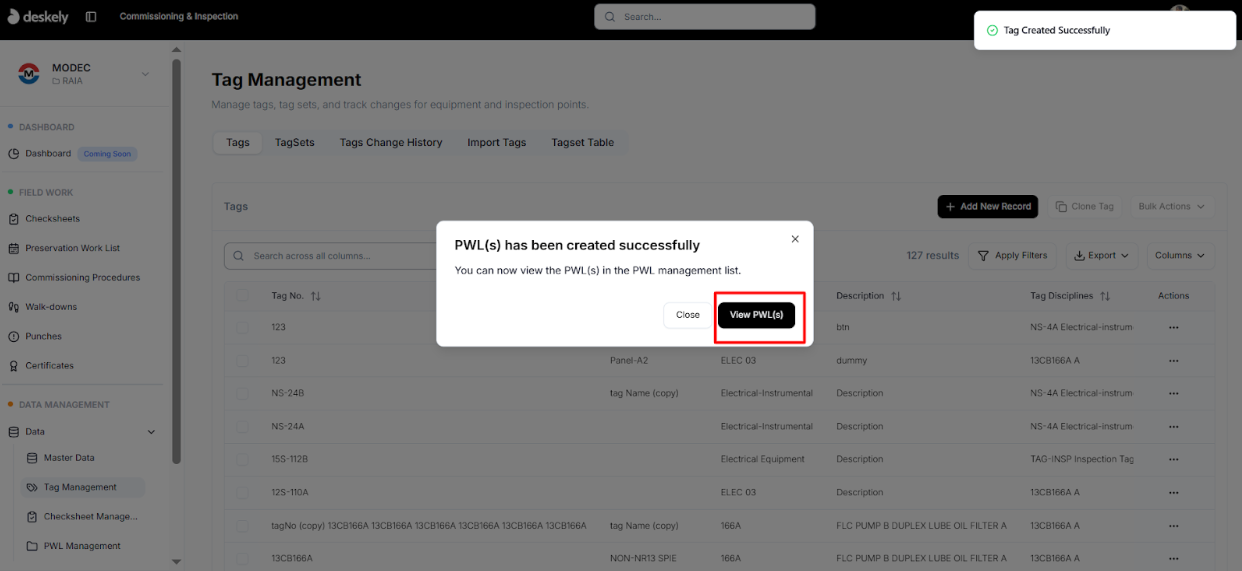Click the search magnifier icon in top bar
The height and width of the screenshot is (571, 1242).
tap(611, 17)
